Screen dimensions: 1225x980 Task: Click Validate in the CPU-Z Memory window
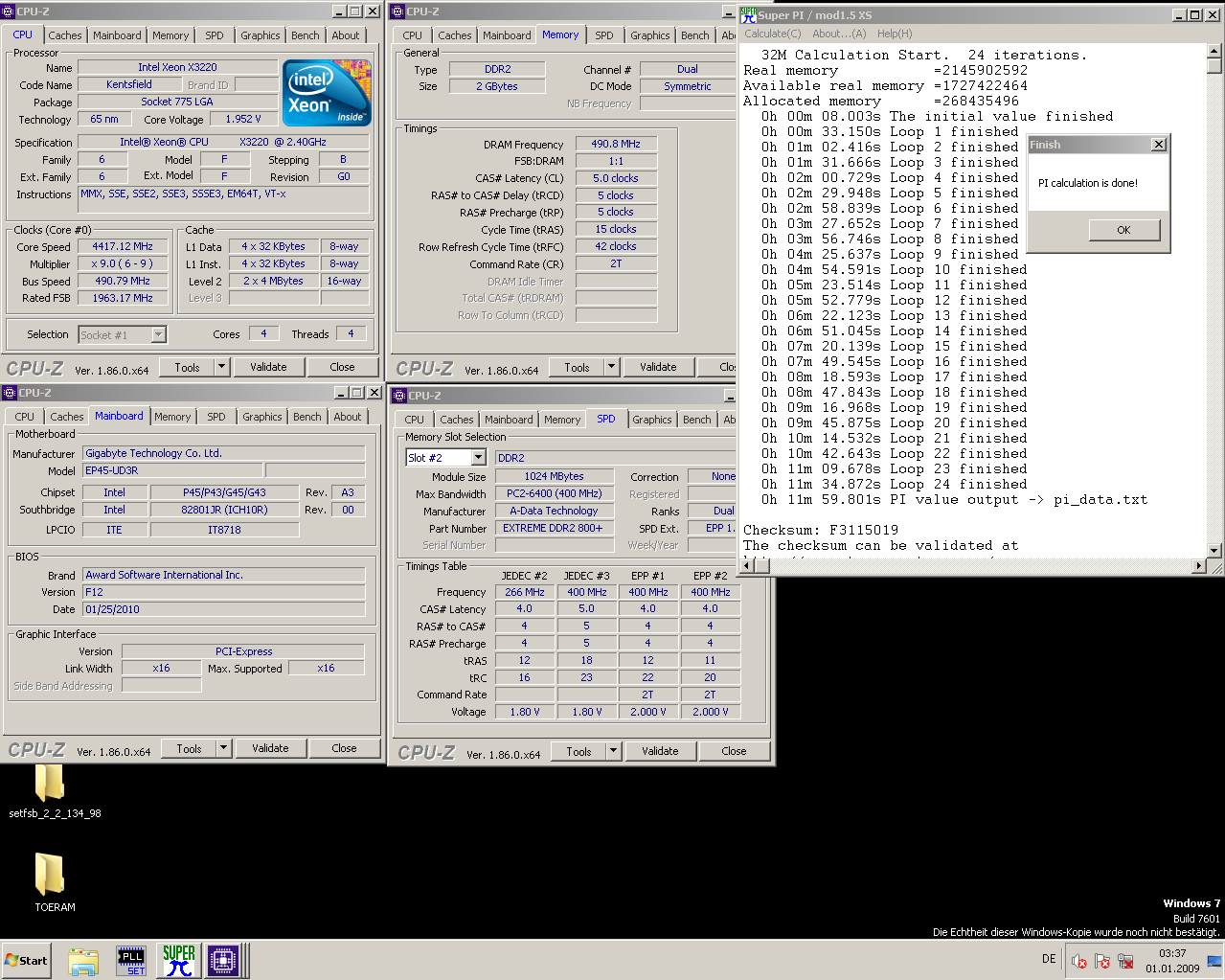click(x=658, y=367)
